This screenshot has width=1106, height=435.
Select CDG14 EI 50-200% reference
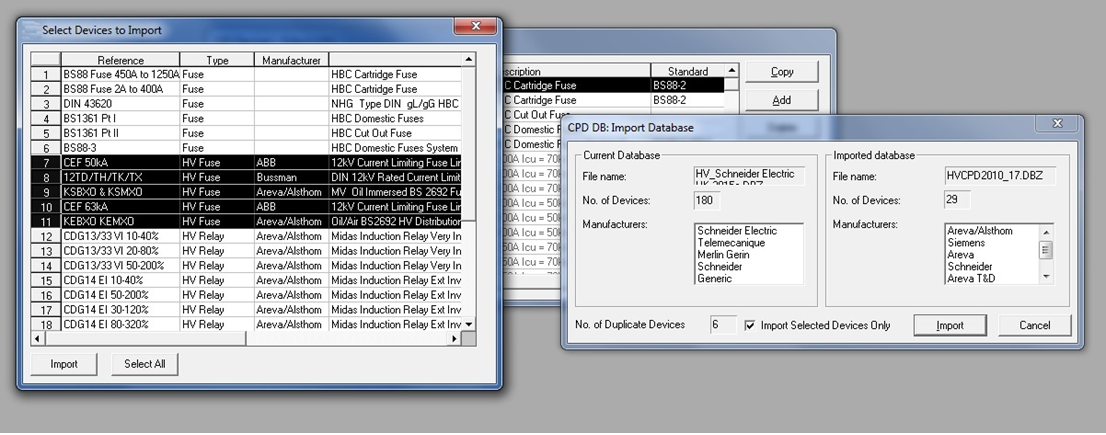tap(121, 295)
